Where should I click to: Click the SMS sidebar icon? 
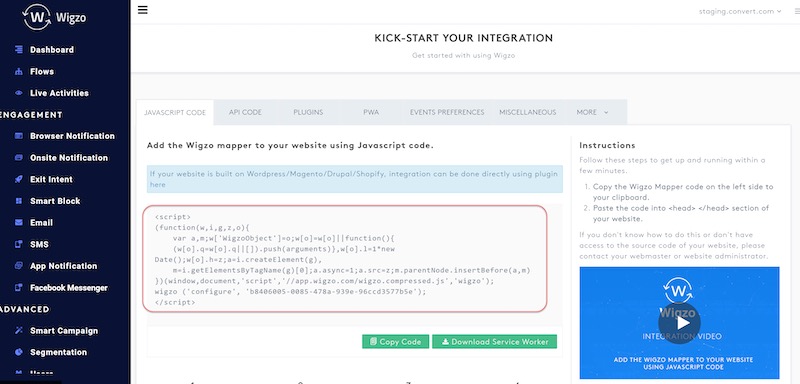pos(19,244)
